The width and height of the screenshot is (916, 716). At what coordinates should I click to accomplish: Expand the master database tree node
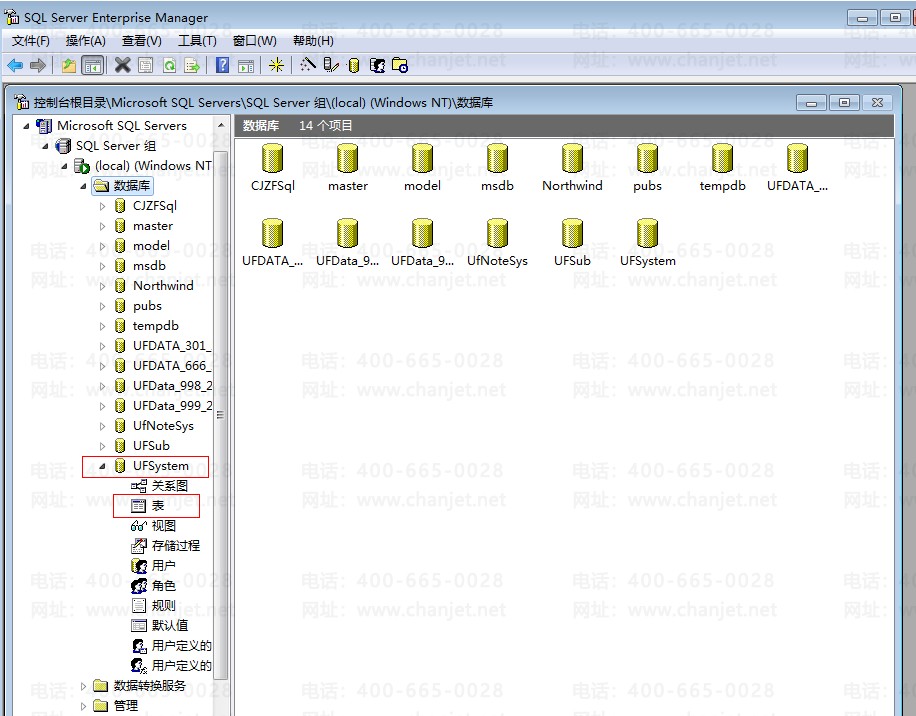[102, 226]
